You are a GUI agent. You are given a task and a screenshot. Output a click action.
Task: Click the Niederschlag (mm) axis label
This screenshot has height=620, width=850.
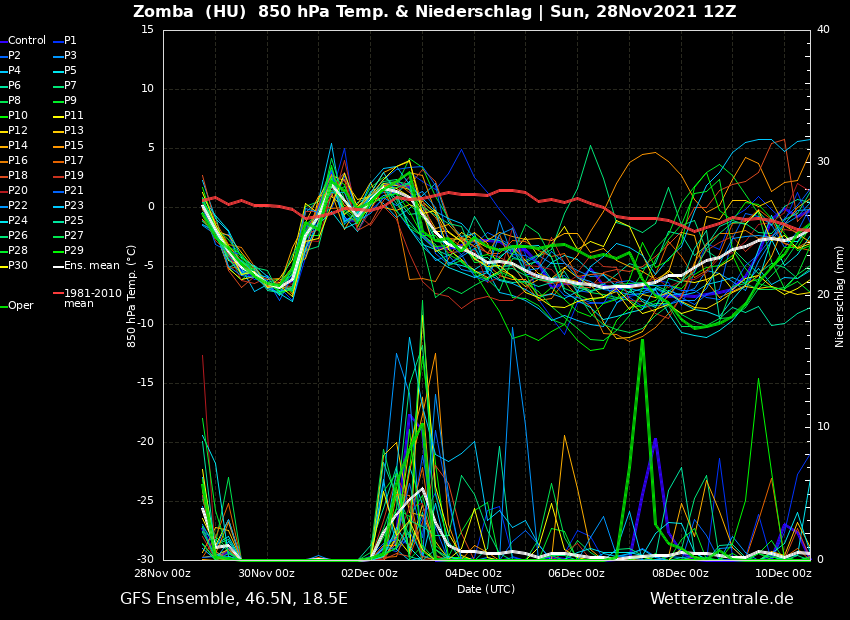click(840, 296)
